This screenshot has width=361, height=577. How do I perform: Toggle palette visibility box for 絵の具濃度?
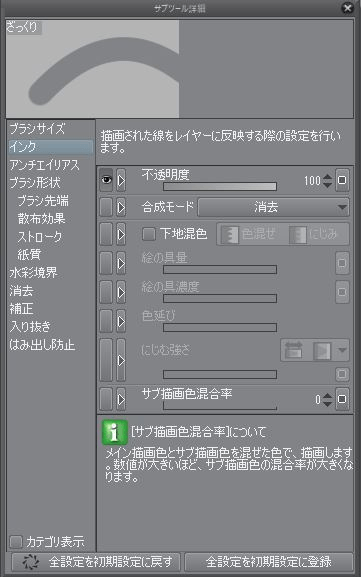(106, 292)
